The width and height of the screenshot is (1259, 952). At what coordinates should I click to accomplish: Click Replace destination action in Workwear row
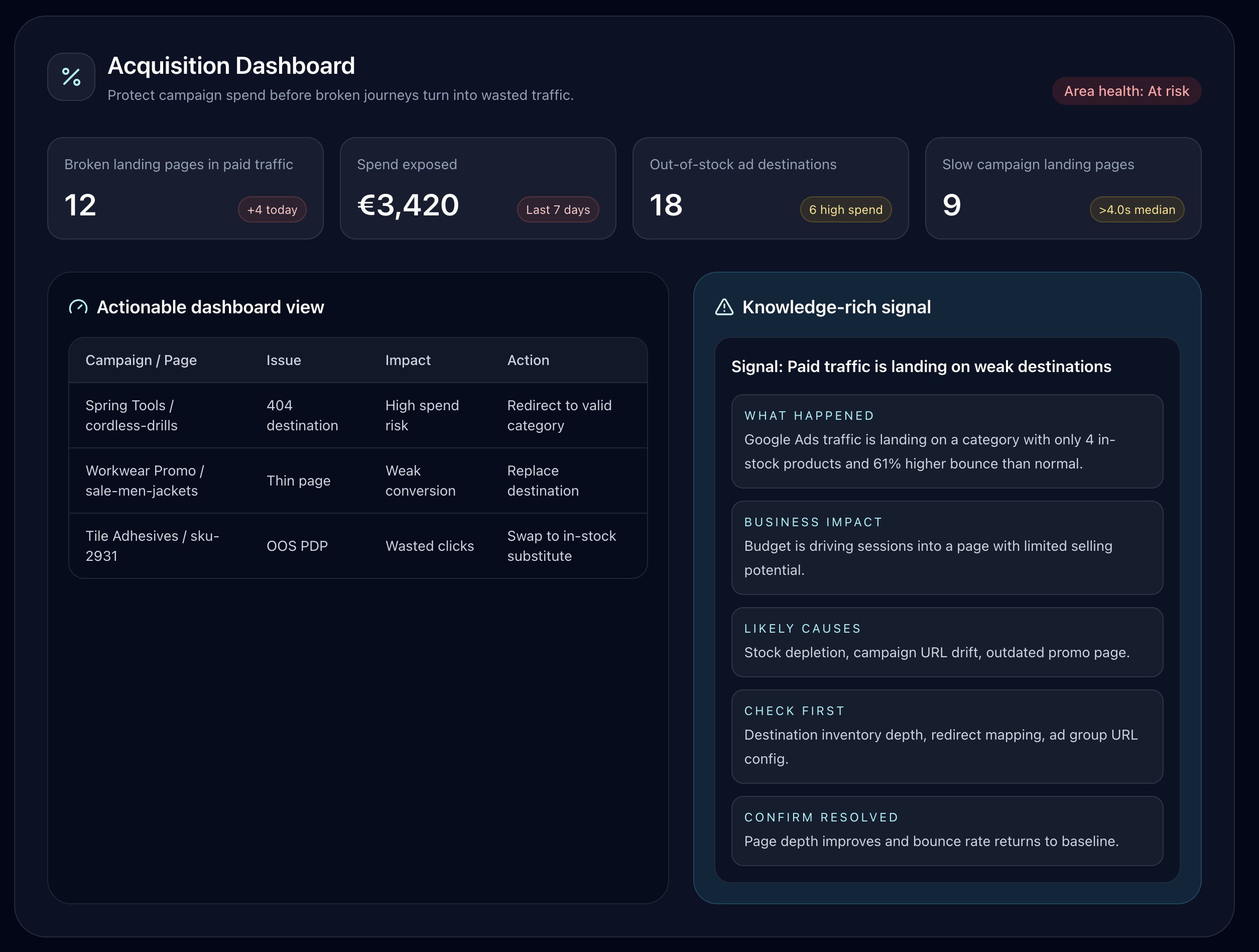click(x=543, y=481)
